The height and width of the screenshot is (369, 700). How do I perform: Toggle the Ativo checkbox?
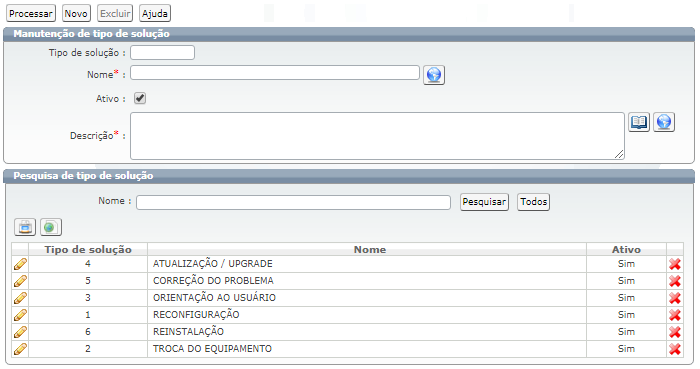140,98
